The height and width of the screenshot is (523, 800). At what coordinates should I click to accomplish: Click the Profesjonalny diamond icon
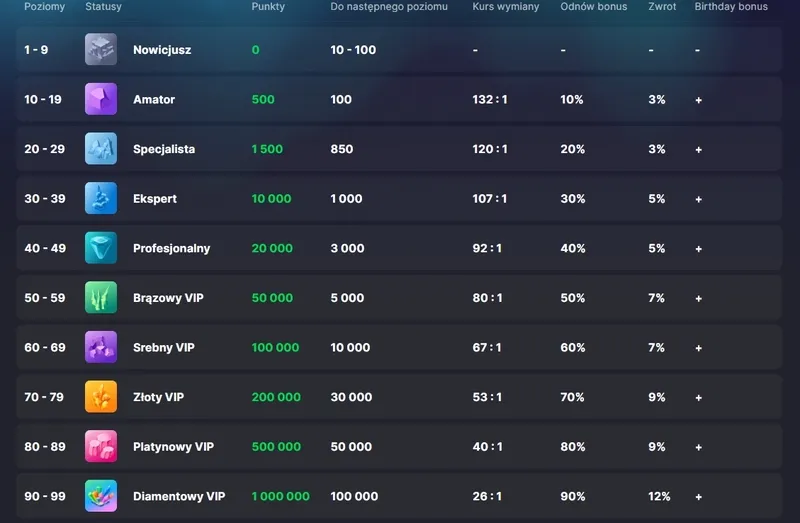101,248
